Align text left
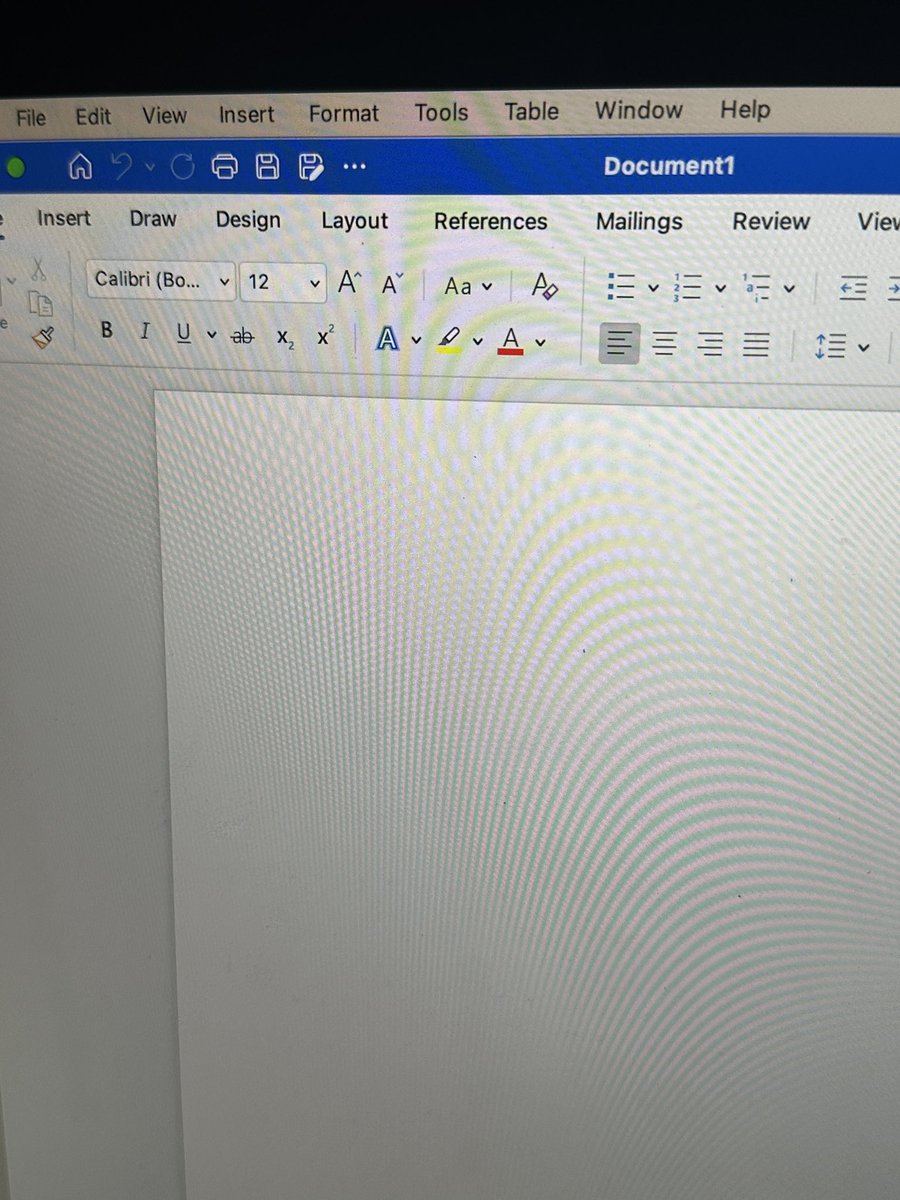This screenshot has height=1200, width=900. 619,345
